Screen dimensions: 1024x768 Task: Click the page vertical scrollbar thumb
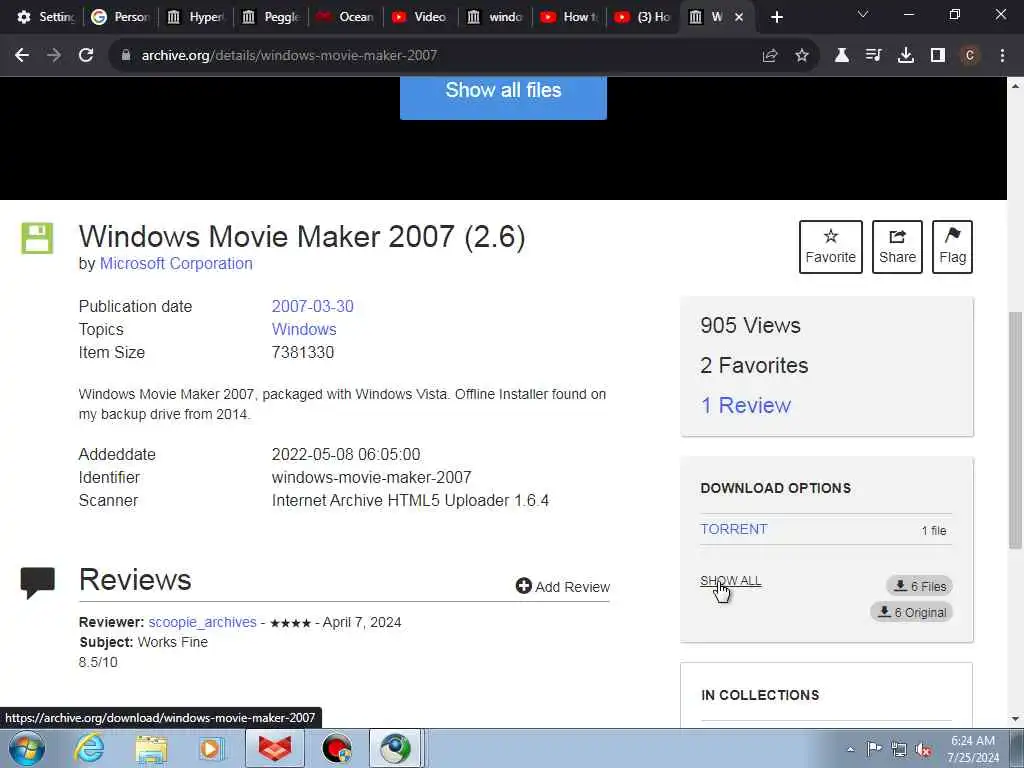(x=1015, y=430)
